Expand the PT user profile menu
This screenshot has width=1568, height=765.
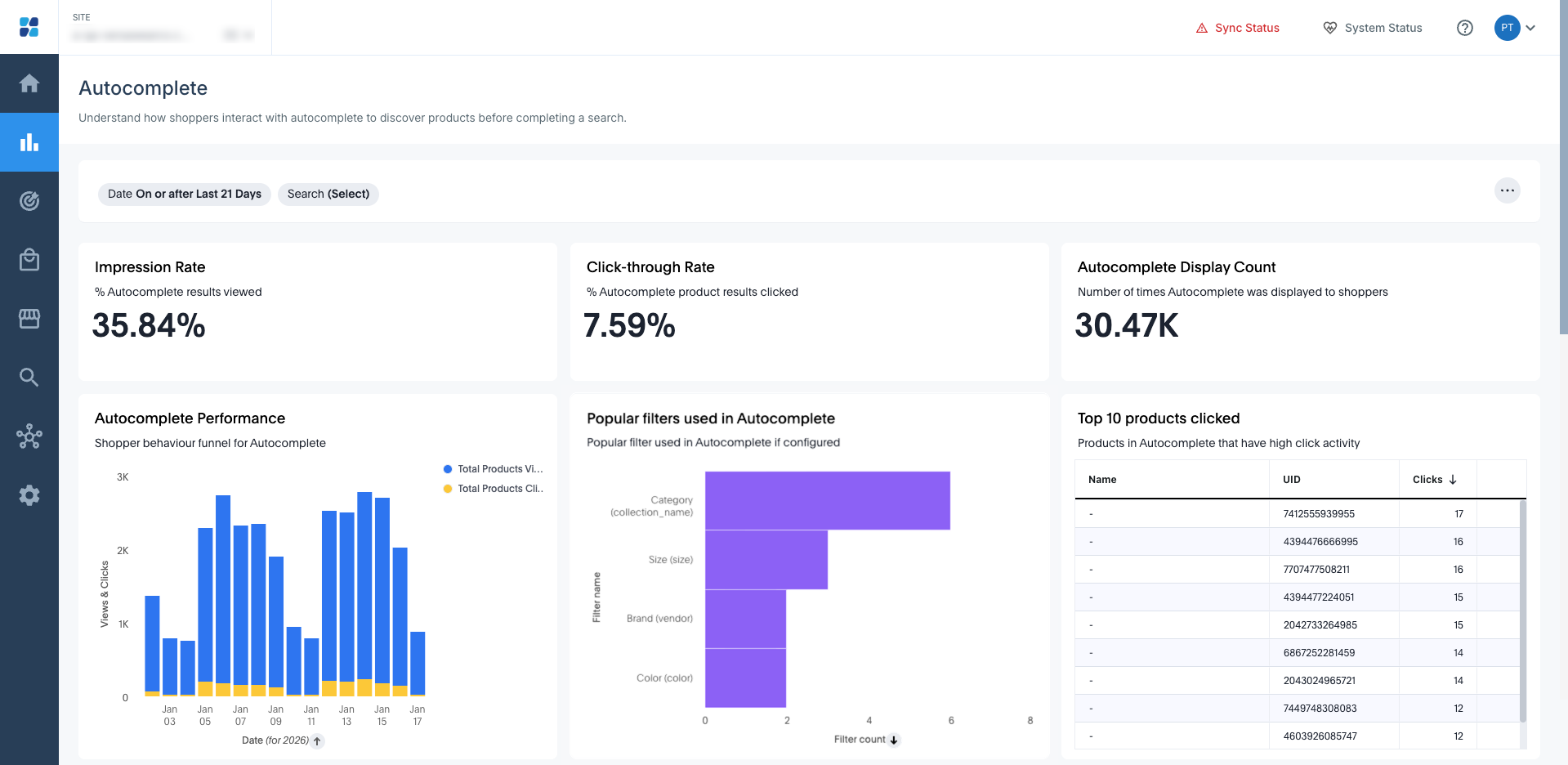pos(1516,28)
